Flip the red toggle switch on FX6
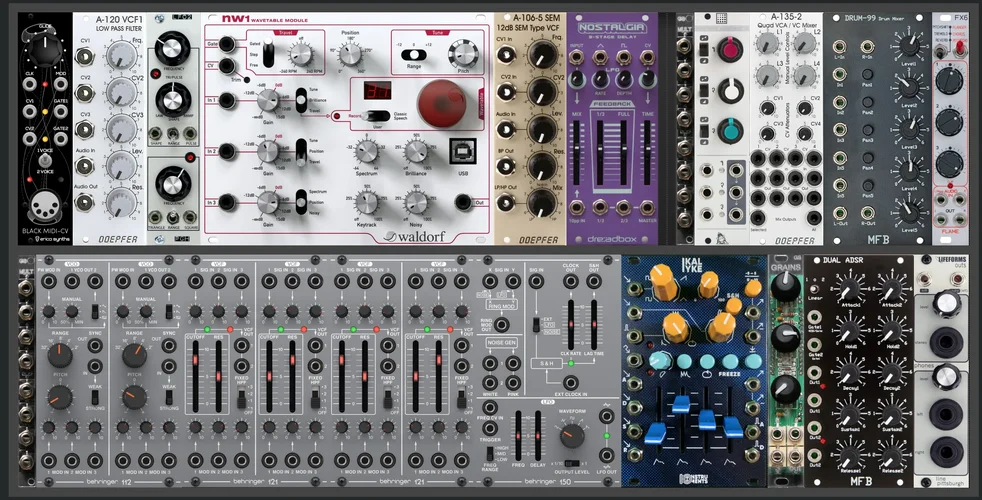Screen dimensions: 982x500 pyautogui.click(x=956, y=46)
